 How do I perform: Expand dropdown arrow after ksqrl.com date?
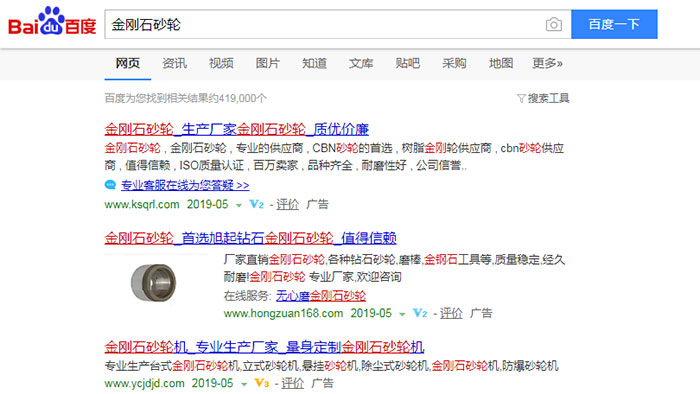coord(239,205)
